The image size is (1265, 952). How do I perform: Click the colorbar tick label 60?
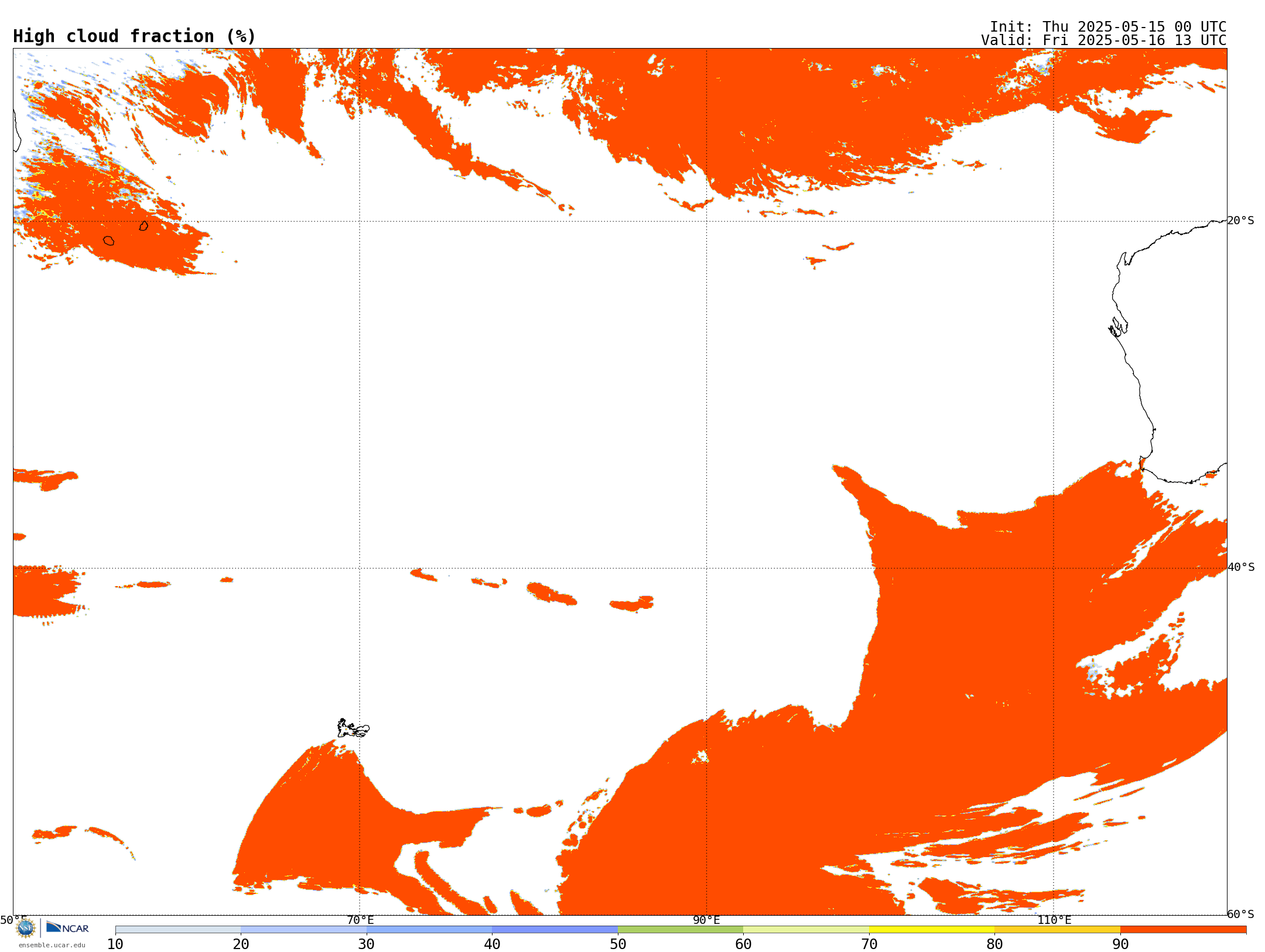(x=743, y=944)
